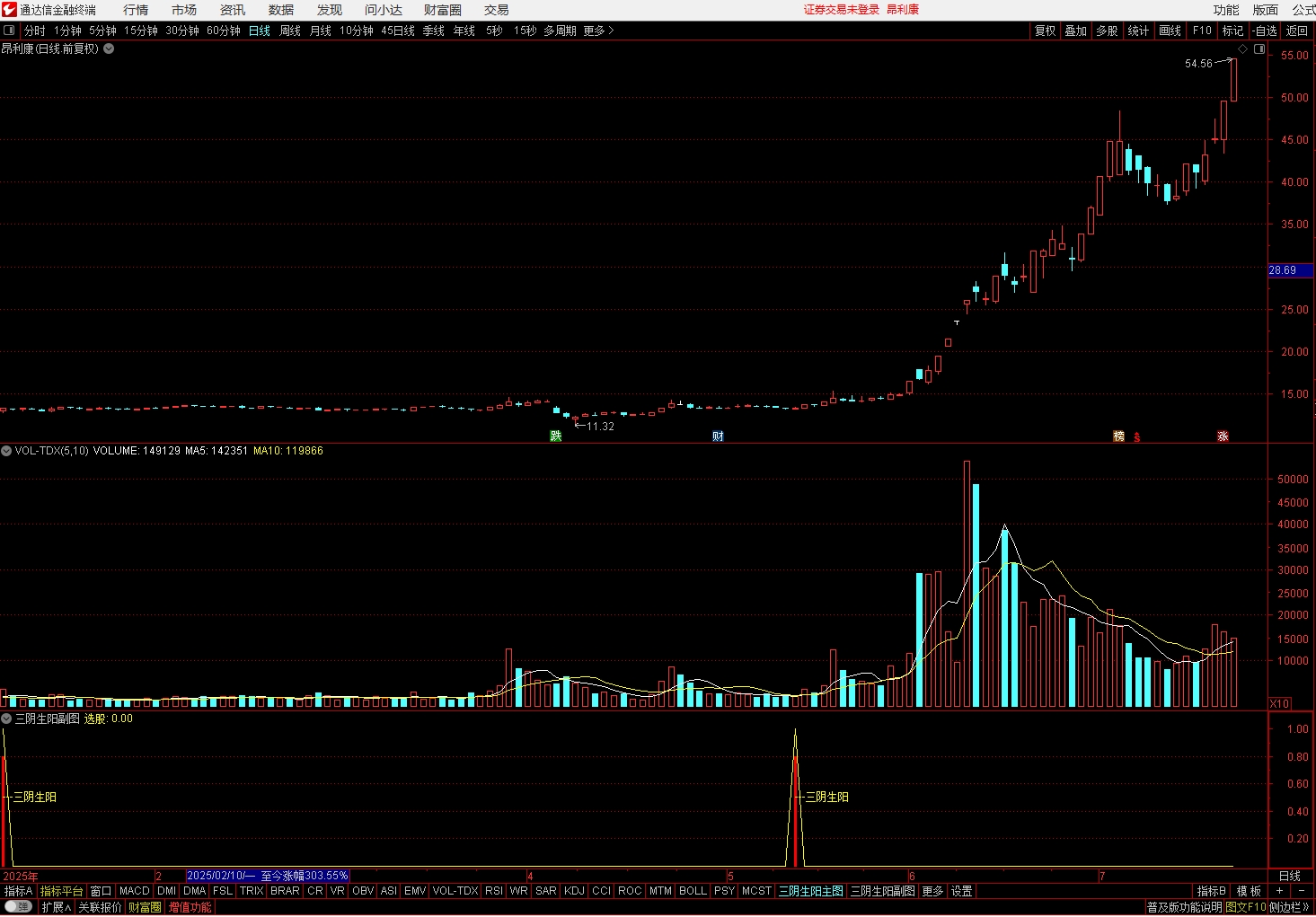Click the 多股 button

point(1108,31)
